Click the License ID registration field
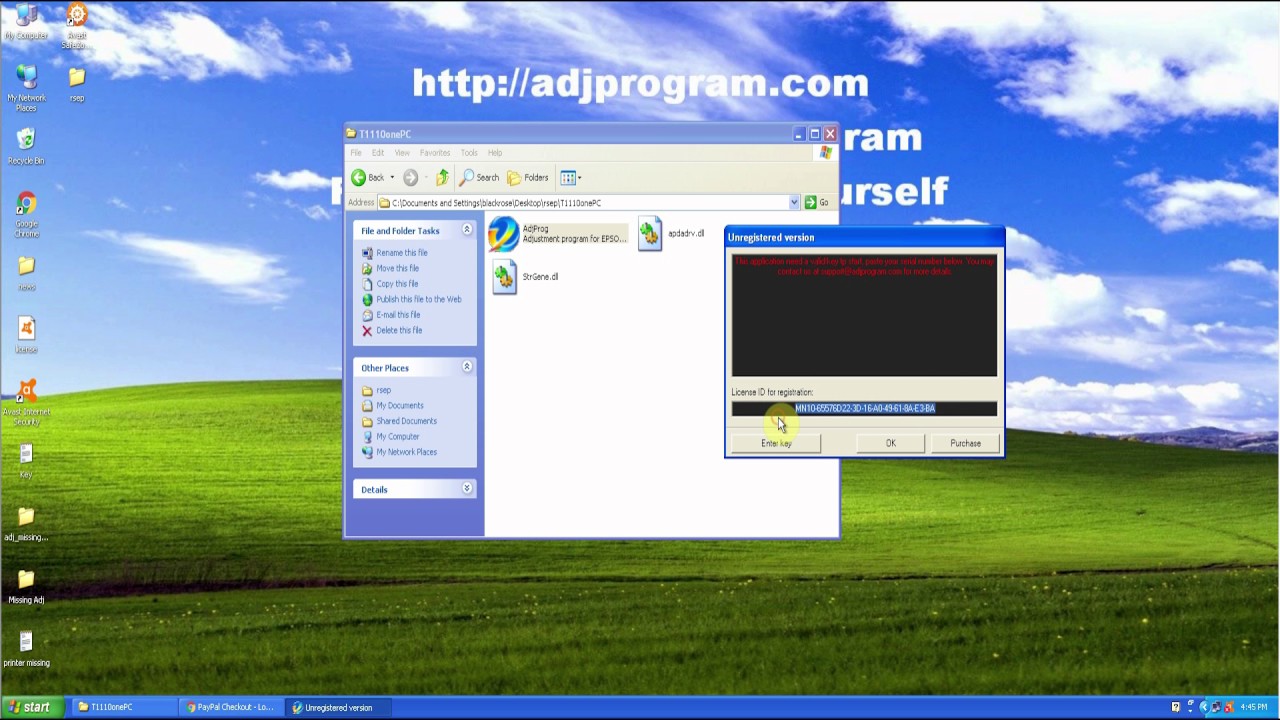 [x=864, y=408]
